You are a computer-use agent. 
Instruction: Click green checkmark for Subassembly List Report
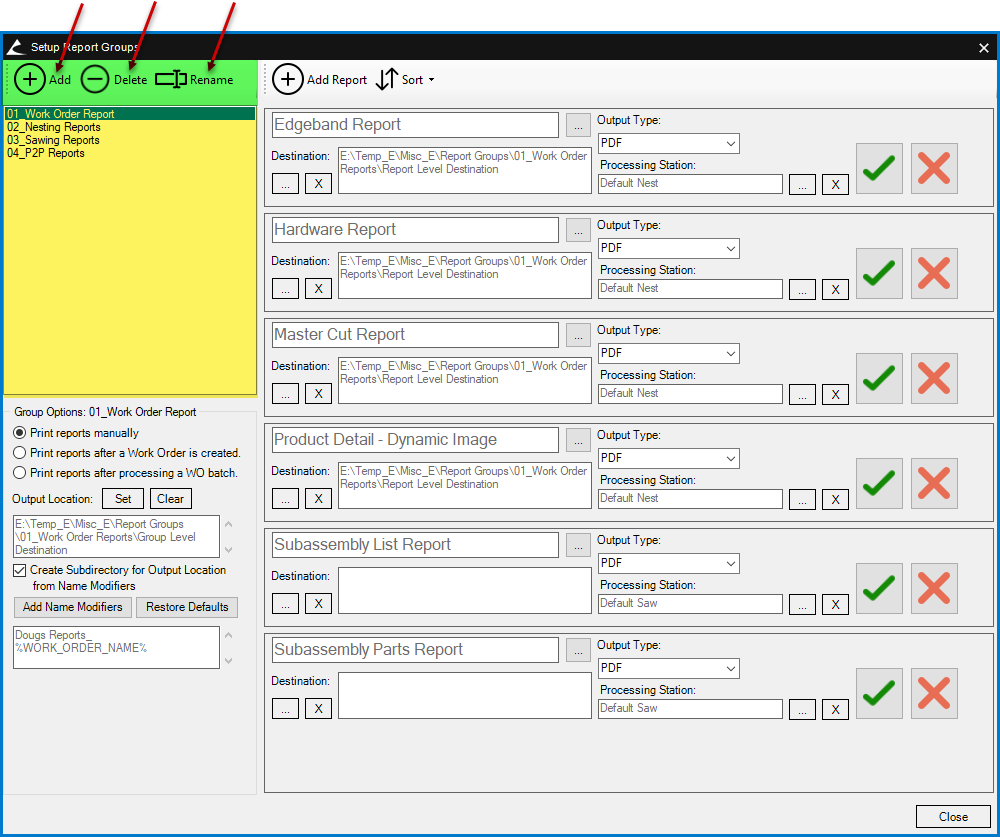(x=879, y=588)
